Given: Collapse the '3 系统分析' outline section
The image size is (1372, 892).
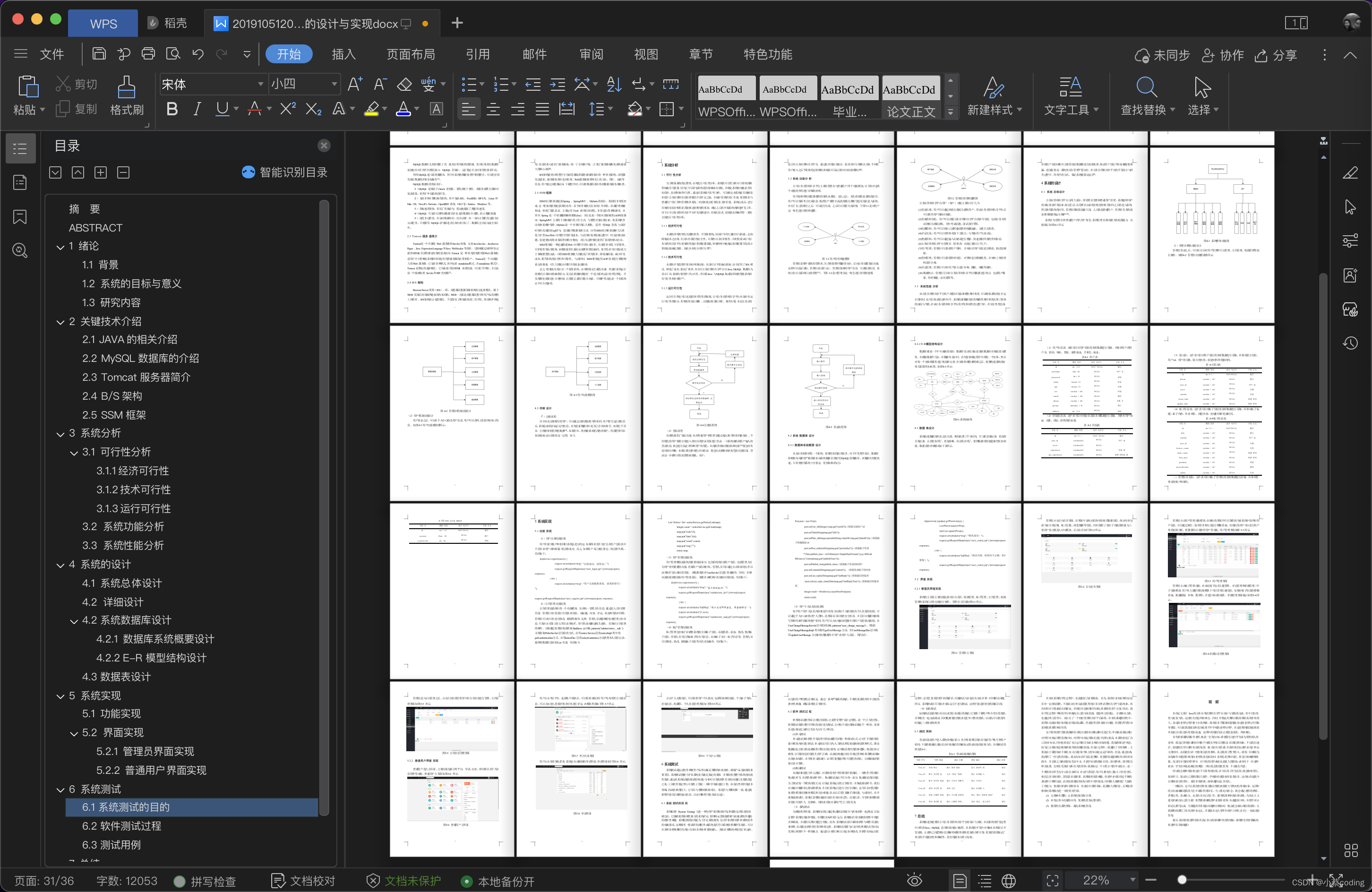Looking at the screenshot, I should (x=60, y=434).
